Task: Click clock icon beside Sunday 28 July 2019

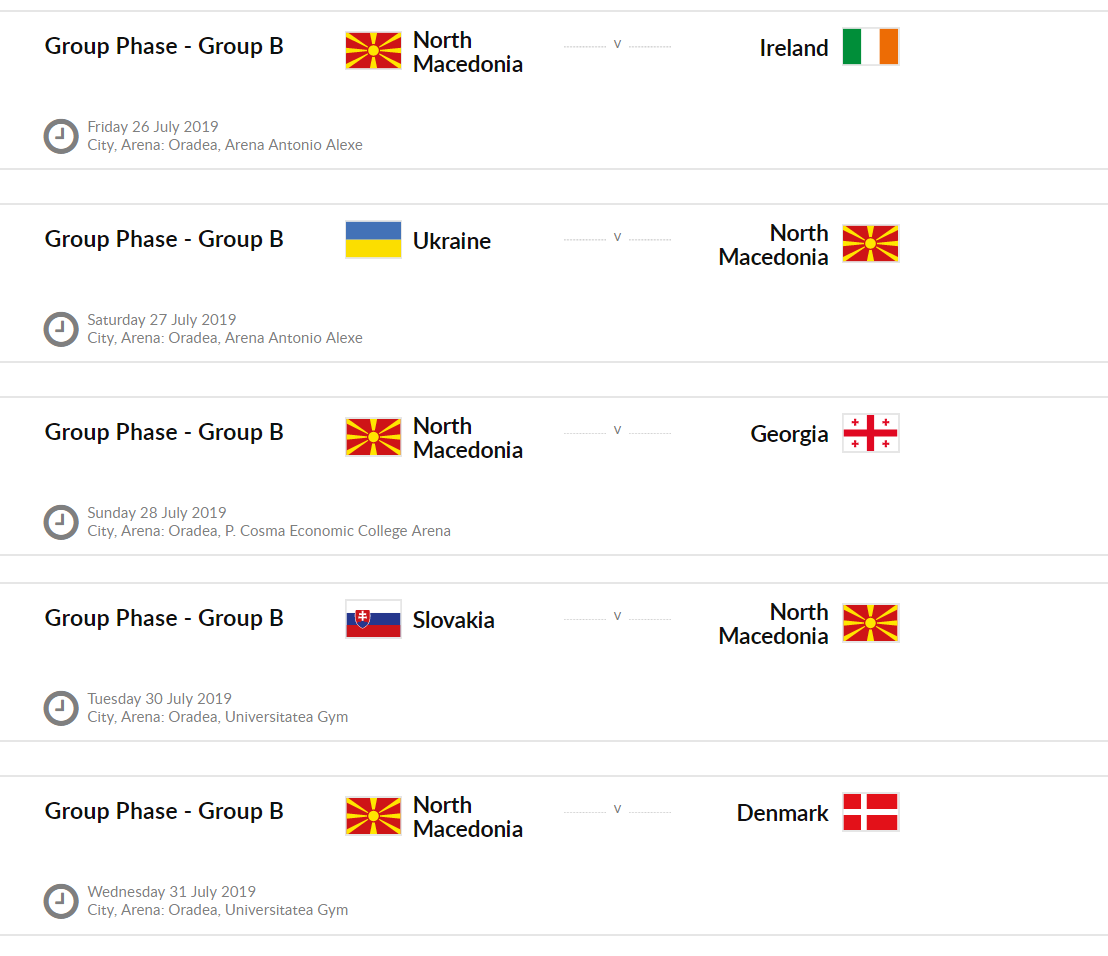Action: pos(61,522)
